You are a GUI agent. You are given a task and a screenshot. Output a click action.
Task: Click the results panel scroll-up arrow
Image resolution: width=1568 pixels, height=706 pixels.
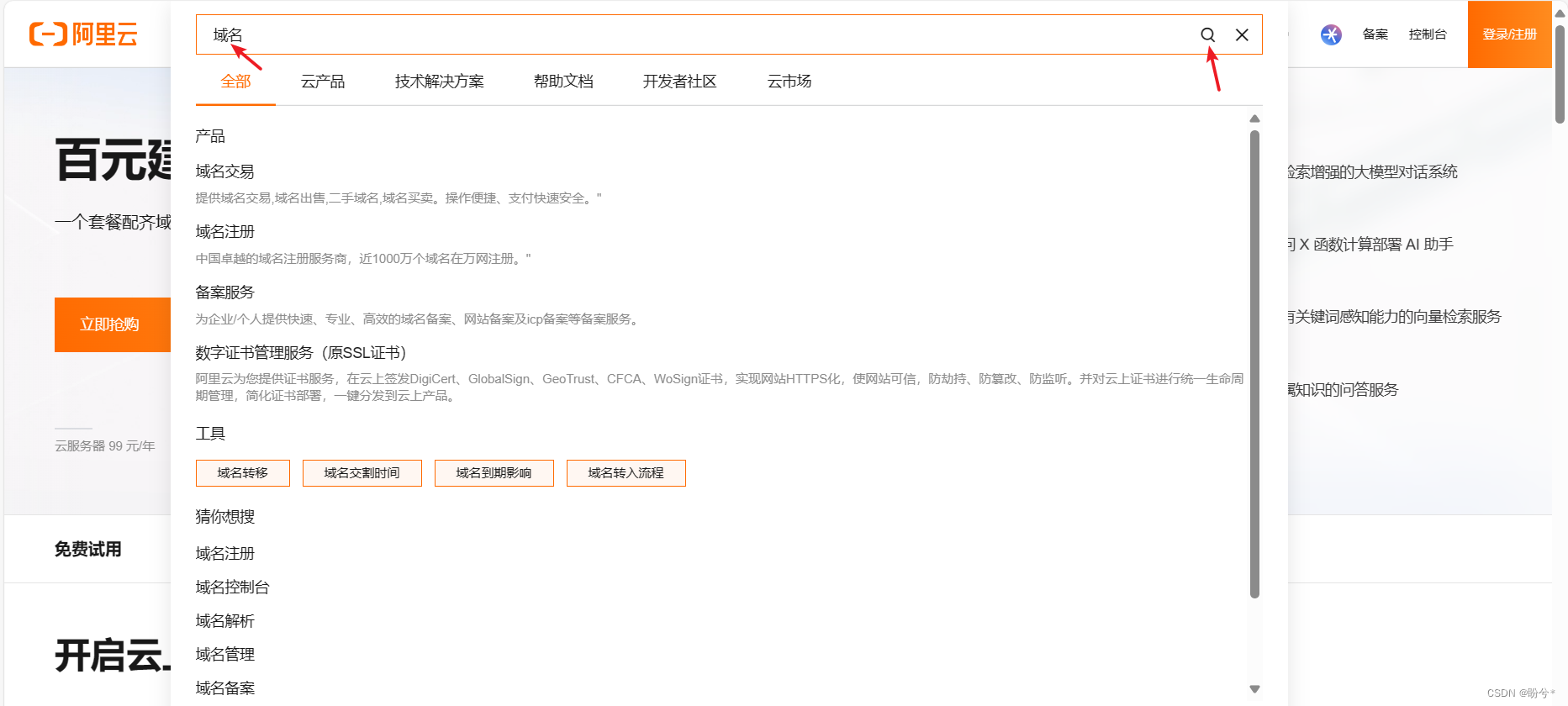tap(1254, 119)
